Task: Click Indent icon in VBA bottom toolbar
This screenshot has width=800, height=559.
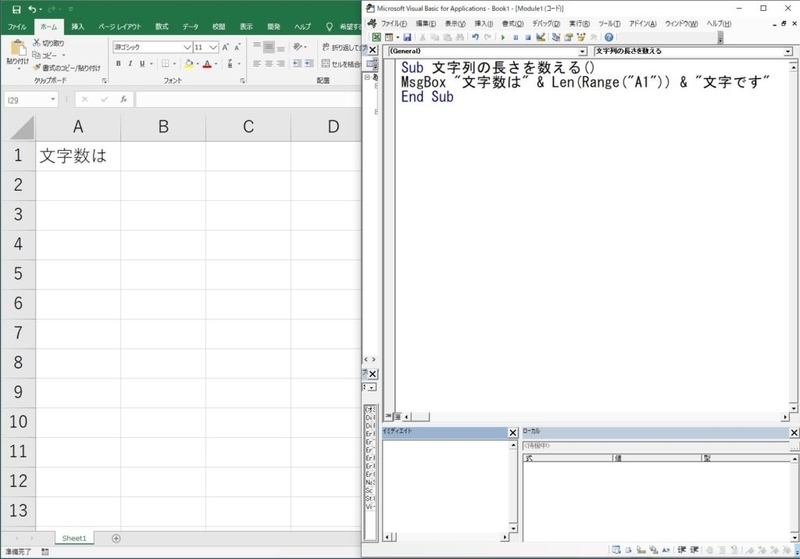Action: [x=682, y=550]
